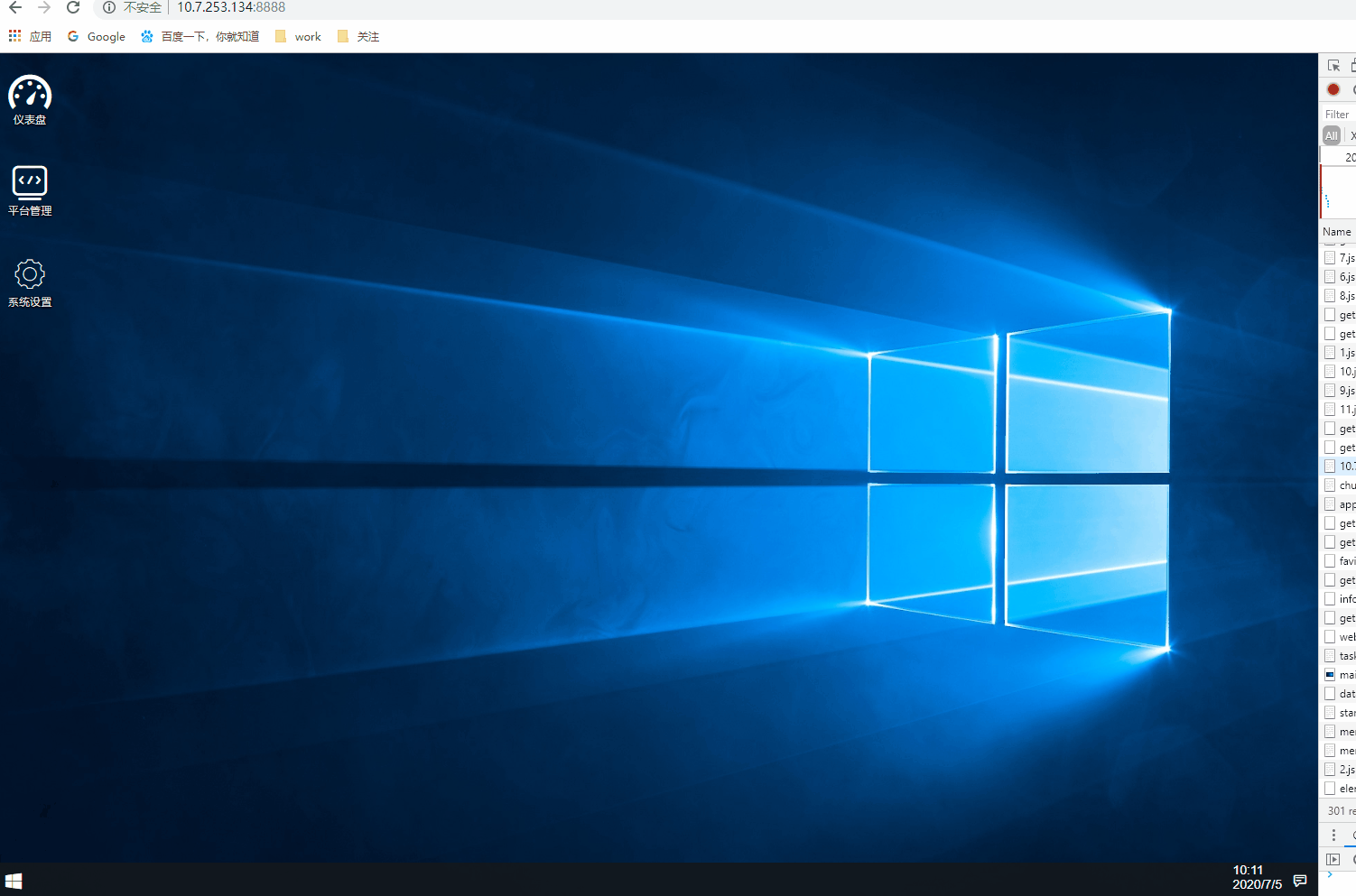
Task: Click the taskbar clock showing 10:11
Action: coord(1257,877)
